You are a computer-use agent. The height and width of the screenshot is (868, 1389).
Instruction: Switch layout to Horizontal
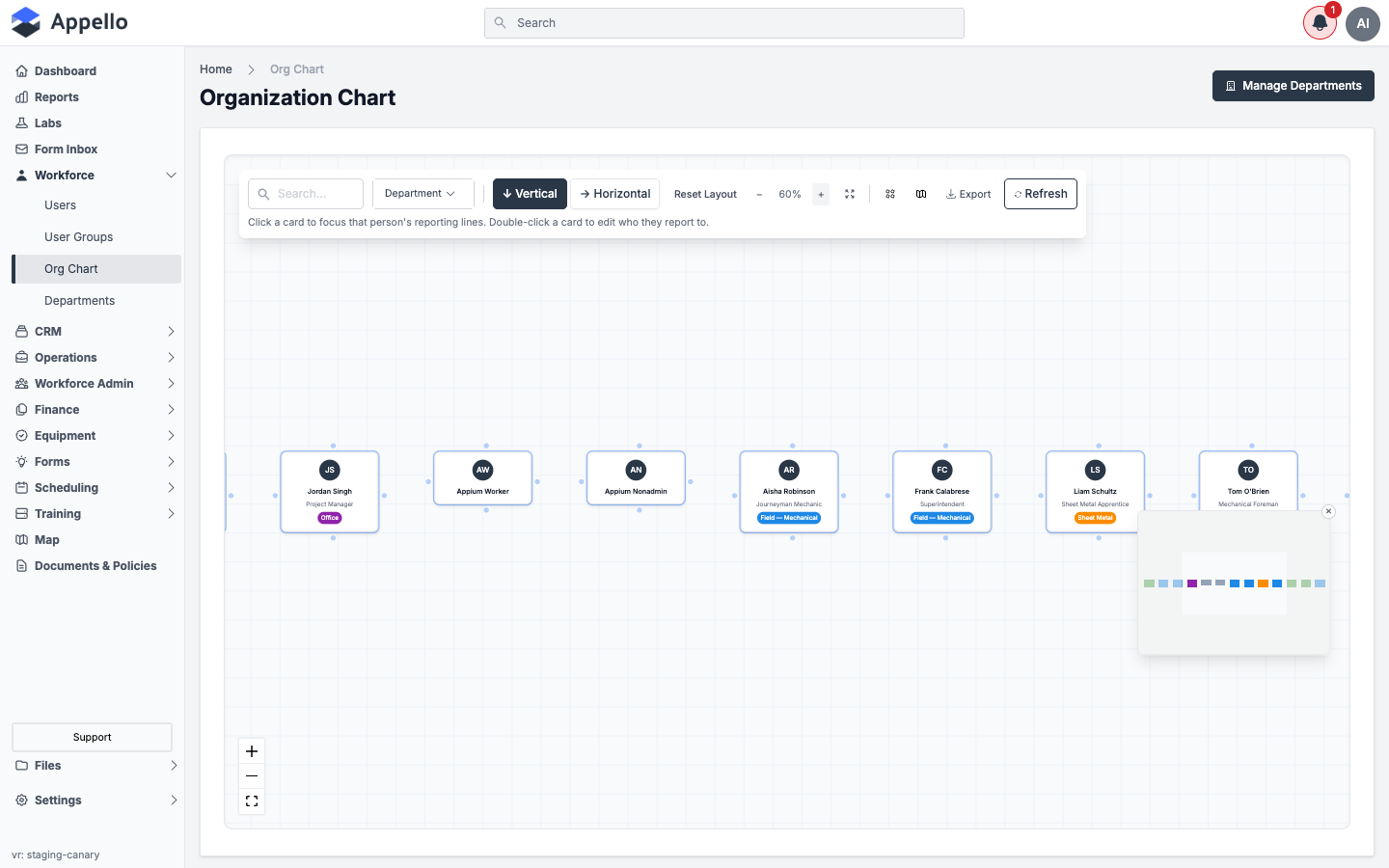615,194
